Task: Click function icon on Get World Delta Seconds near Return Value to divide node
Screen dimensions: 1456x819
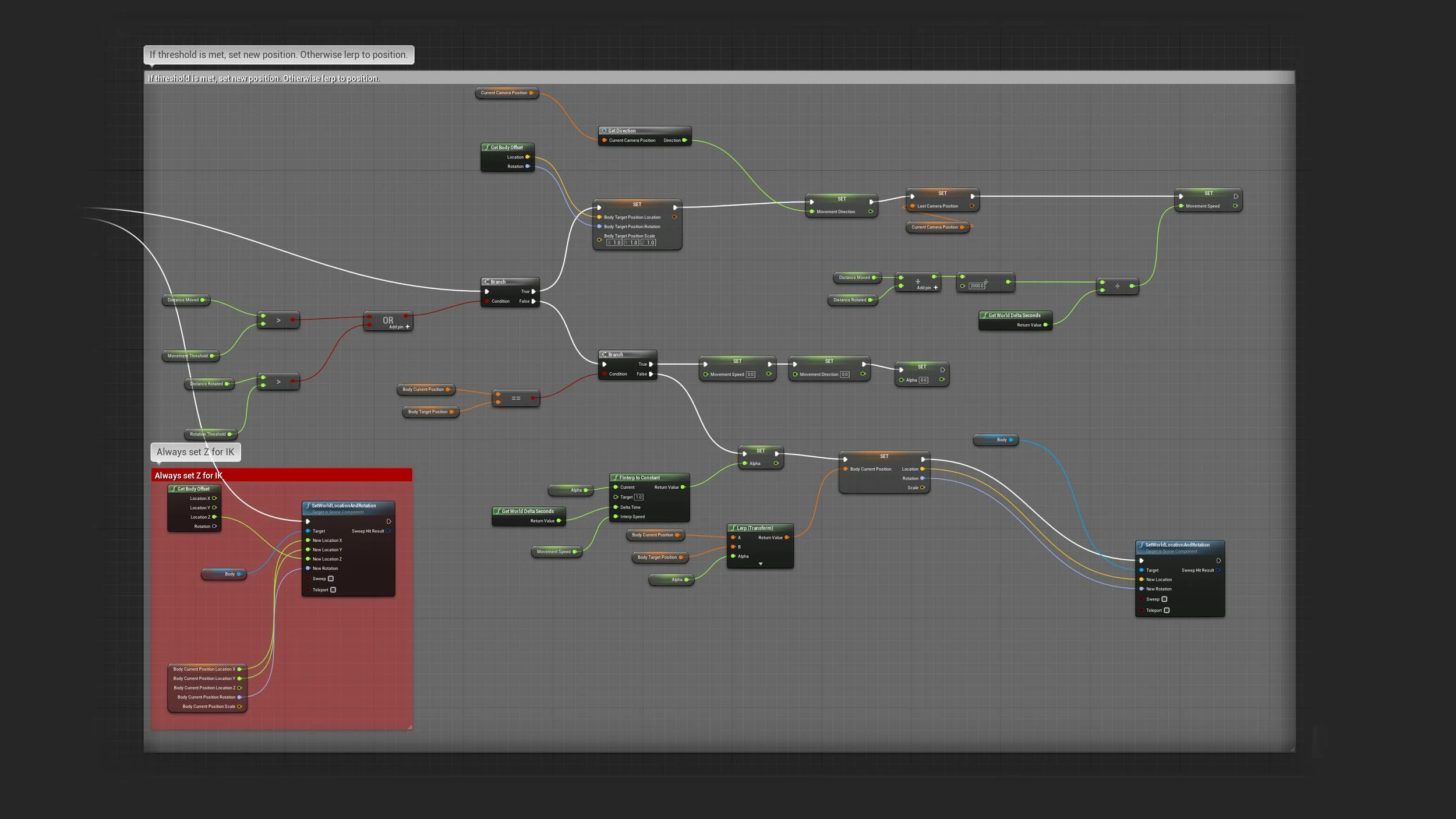Action: pyautogui.click(x=985, y=316)
